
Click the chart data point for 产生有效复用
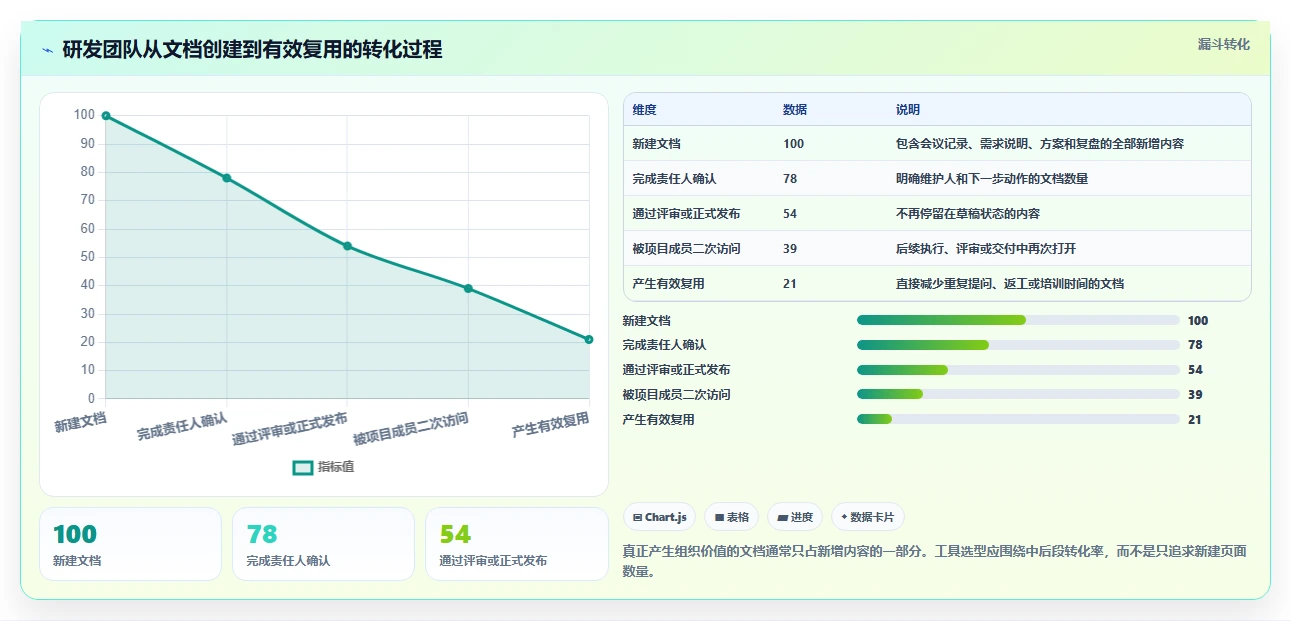point(589,339)
